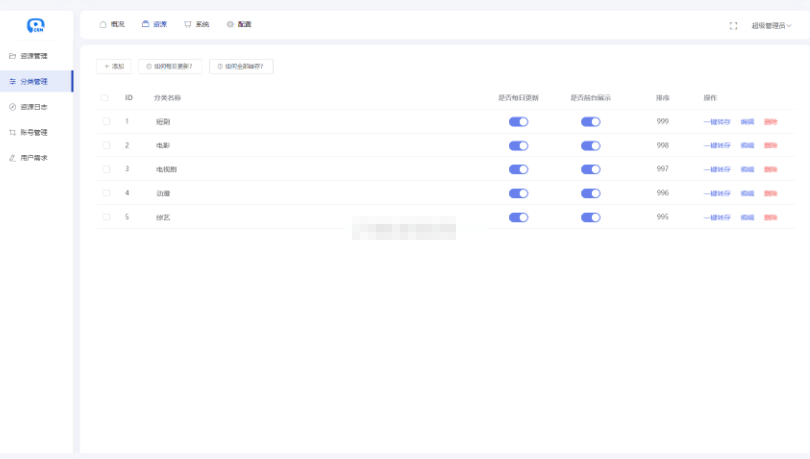This screenshot has height=459, width=810.
Task: Toggle 是否每日更新 switch for 综艺
Action: point(518,217)
